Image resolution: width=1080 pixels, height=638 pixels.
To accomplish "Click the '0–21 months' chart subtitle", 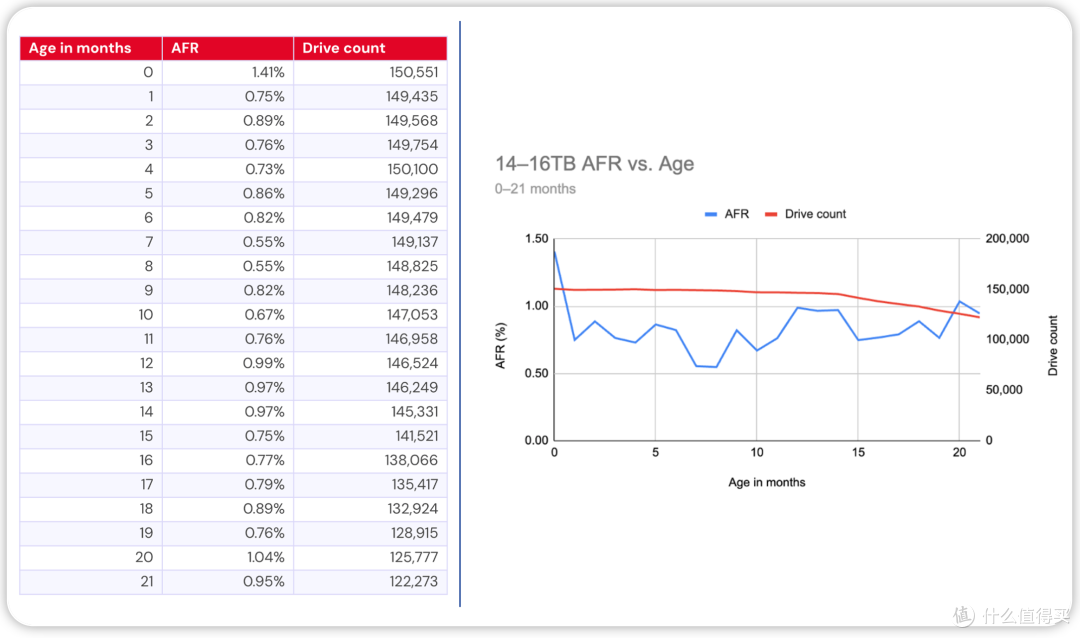I will [535, 189].
